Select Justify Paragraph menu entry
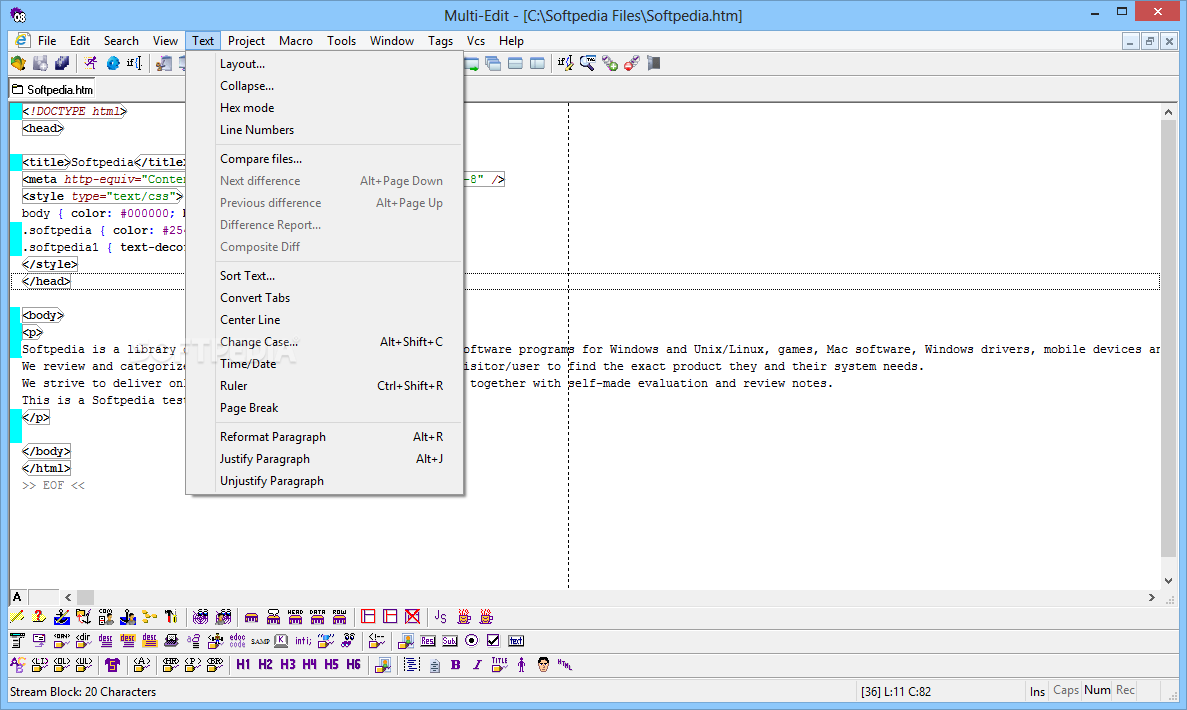The image size is (1187, 710). [325, 459]
